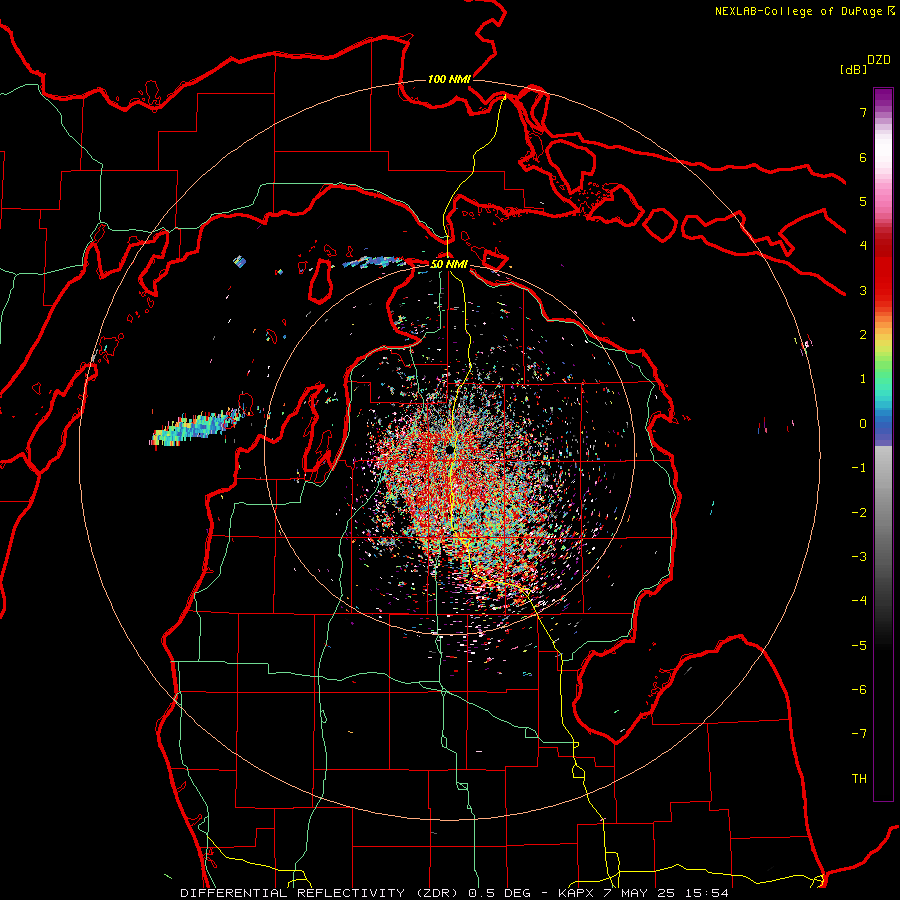The height and width of the screenshot is (900, 900).
Task: Click the TH threshold label on scale
Action: click(x=859, y=779)
